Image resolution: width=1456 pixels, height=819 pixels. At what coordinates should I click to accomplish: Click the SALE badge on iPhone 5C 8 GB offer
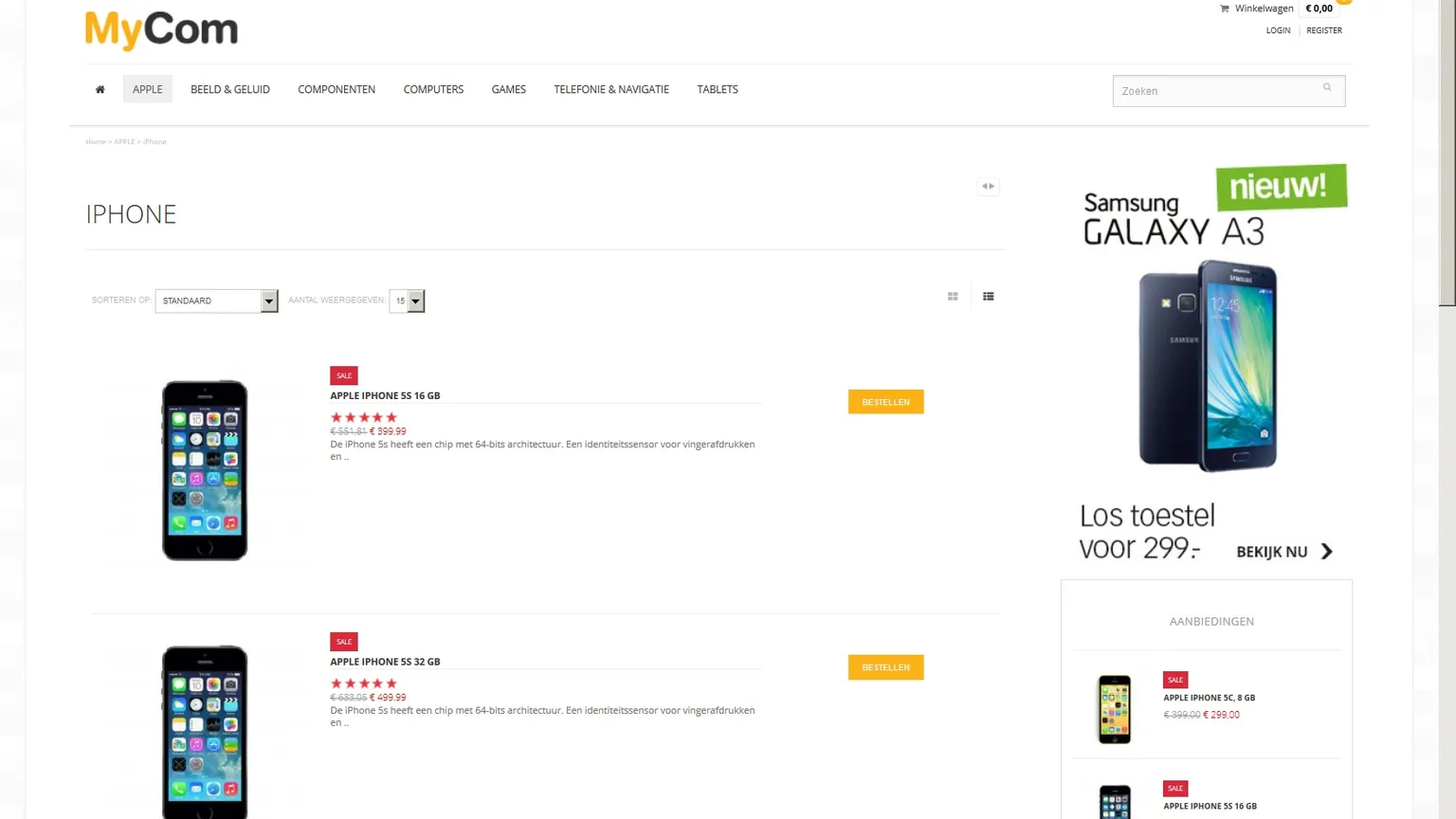(1175, 680)
